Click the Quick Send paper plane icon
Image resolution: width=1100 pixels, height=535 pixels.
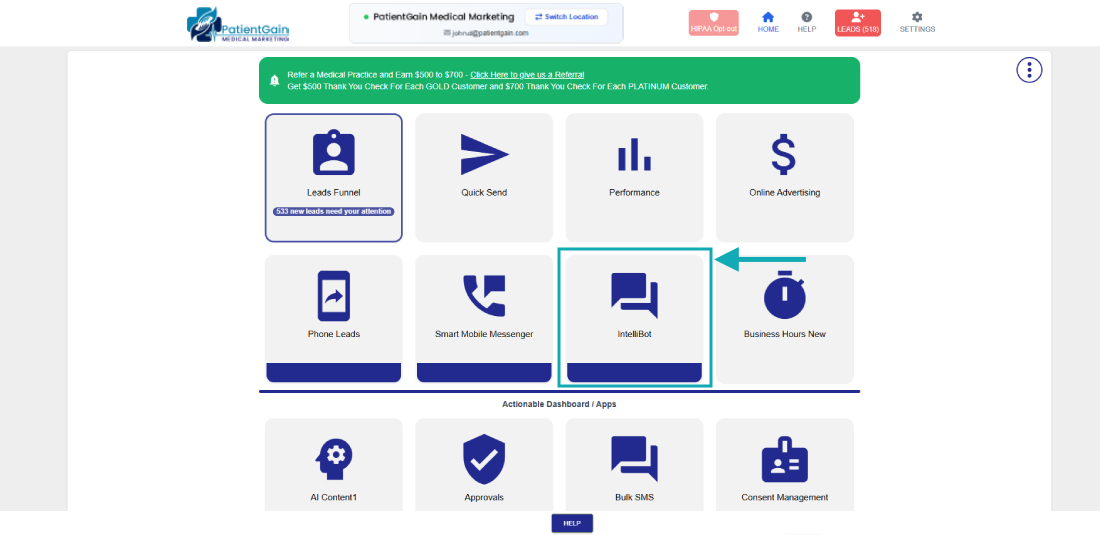484,153
